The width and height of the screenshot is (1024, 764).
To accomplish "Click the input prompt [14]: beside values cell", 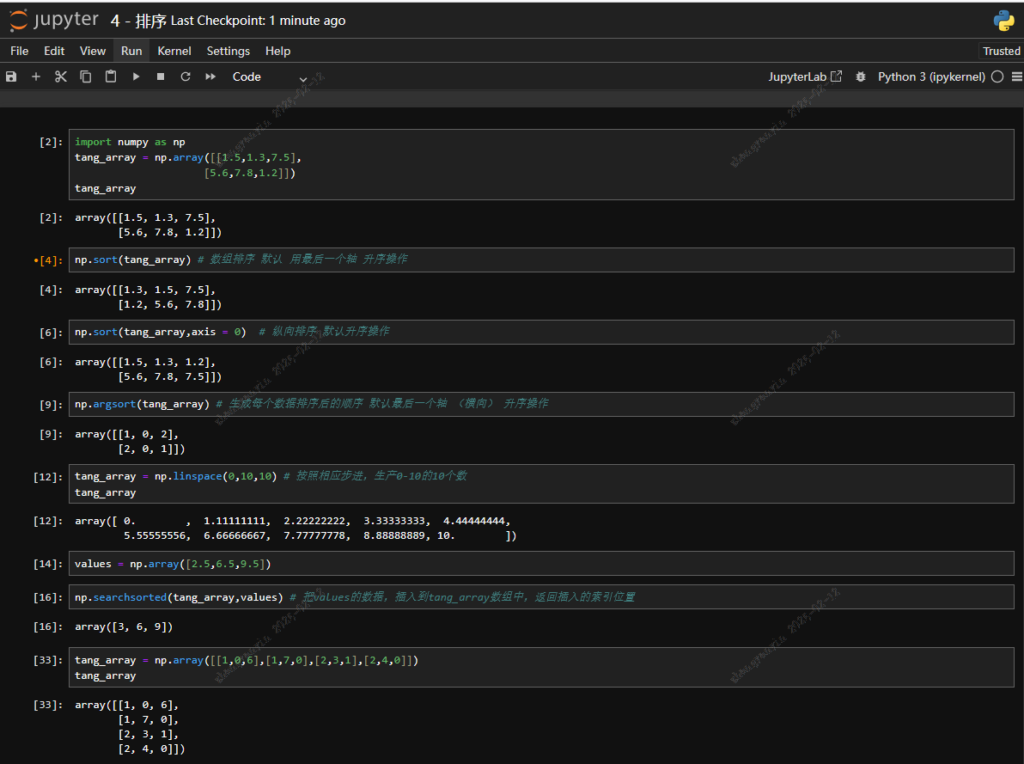I will point(48,564).
